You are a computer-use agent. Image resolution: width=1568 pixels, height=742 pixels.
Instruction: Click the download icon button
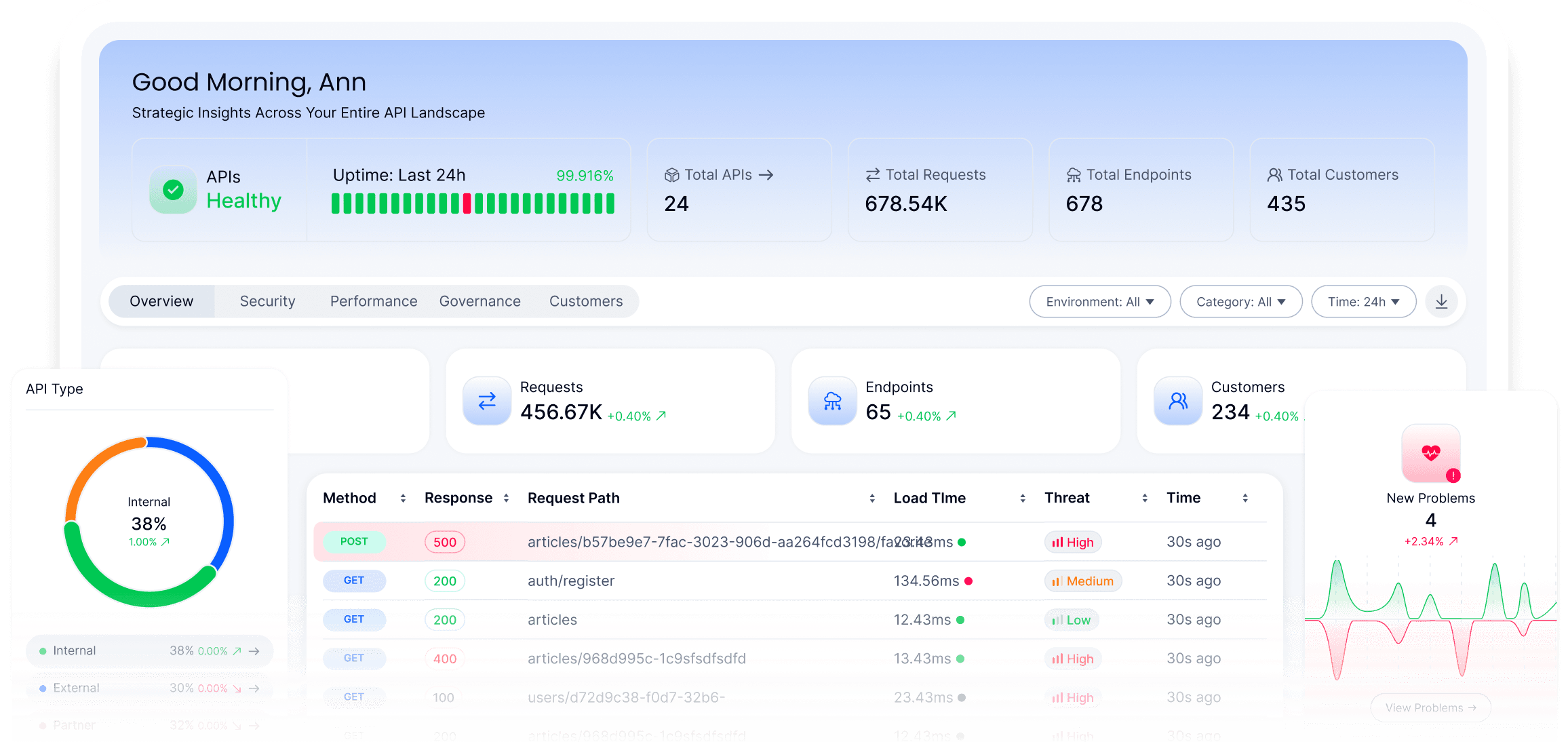coord(1441,302)
